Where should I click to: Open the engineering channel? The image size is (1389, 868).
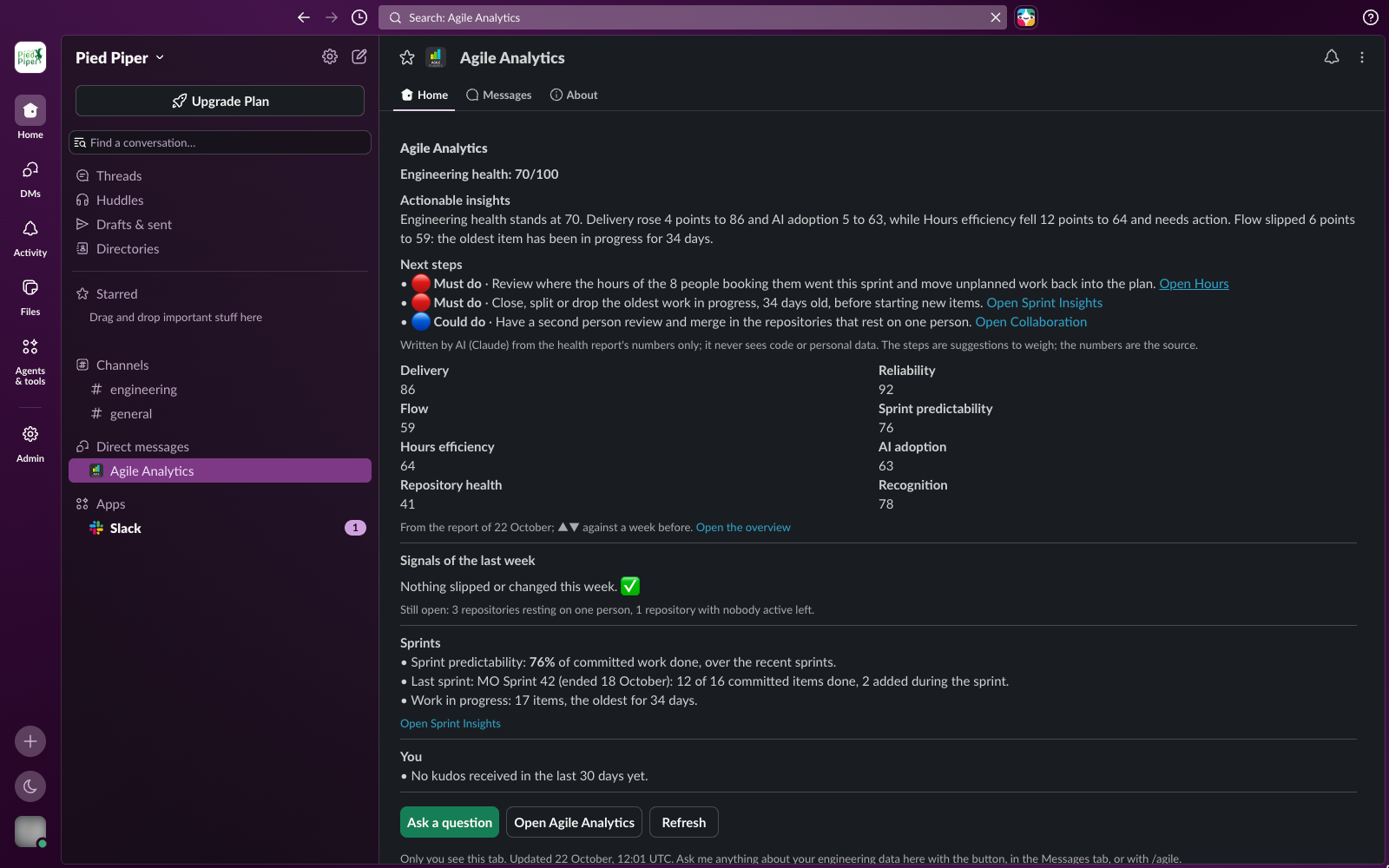(220, 390)
